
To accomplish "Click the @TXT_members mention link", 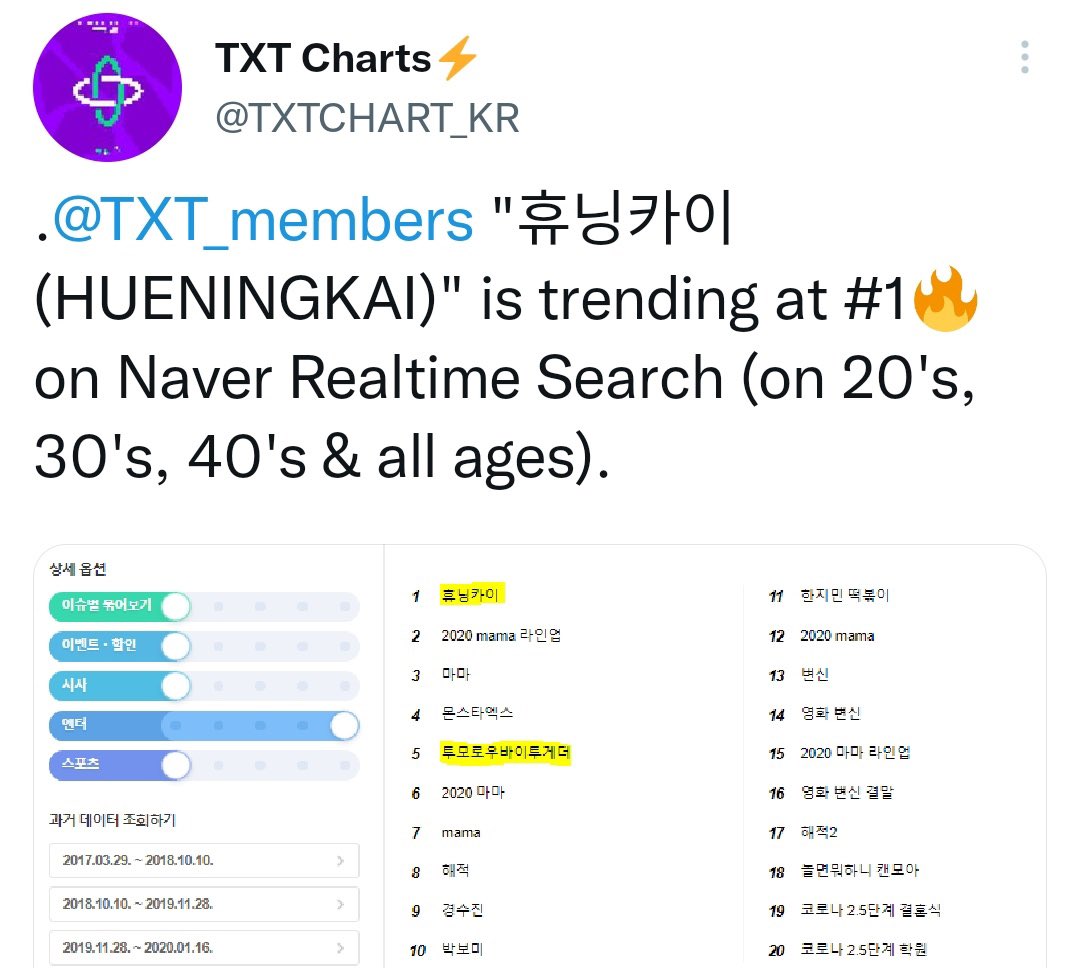I will tap(263, 219).
